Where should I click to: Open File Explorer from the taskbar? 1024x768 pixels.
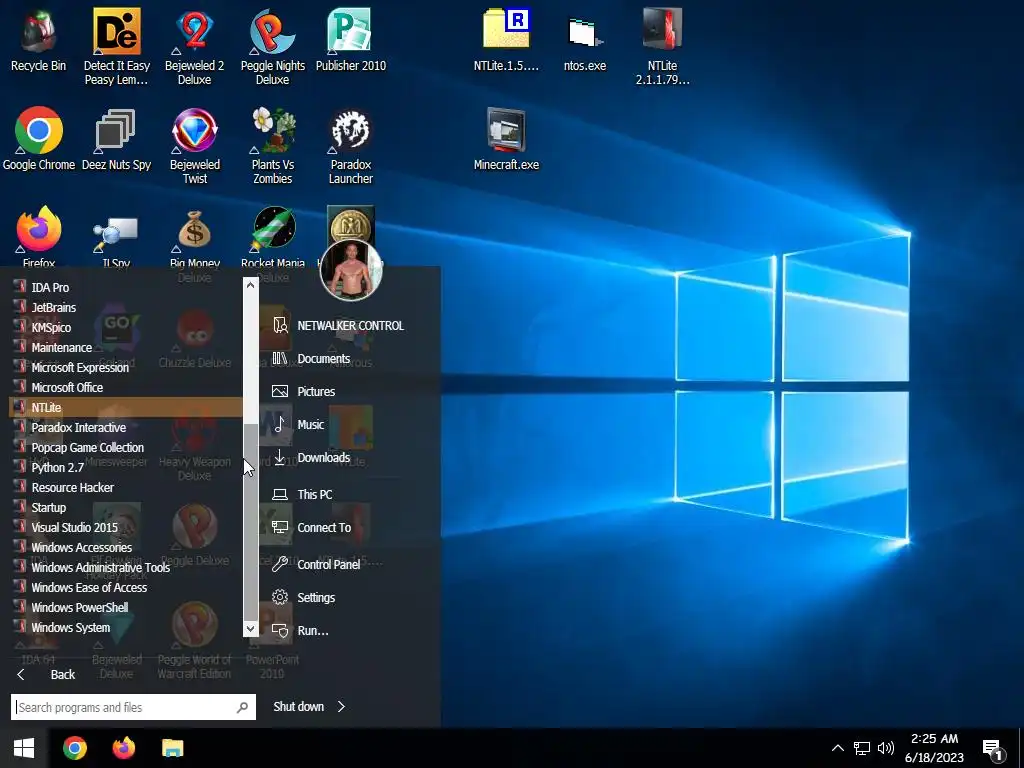click(x=172, y=748)
